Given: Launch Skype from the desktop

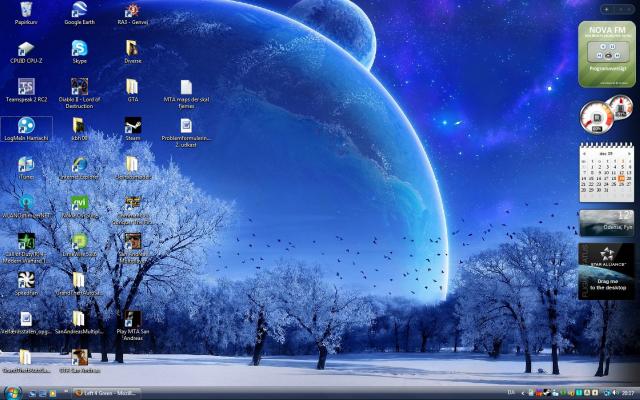Looking at the screenshot, I should [79, 48].
